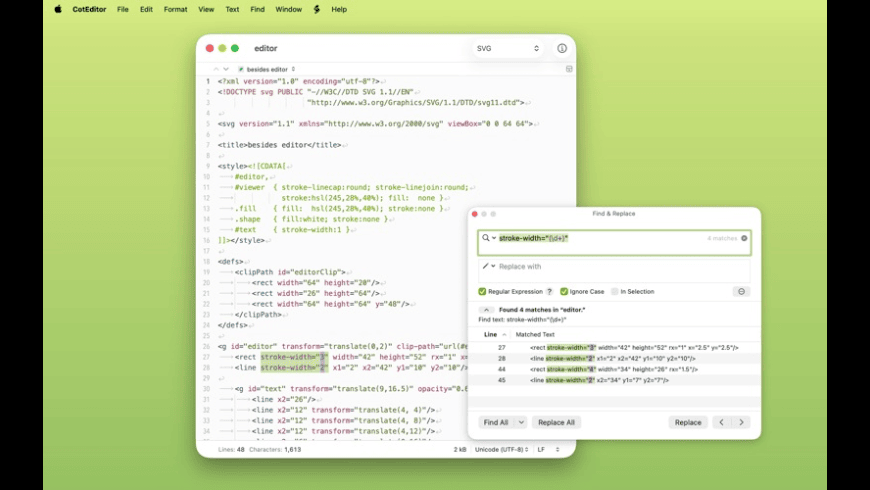Click the Characters: 1,613 status entry
The height and width of the screenshot is (490, 870).
click(275, 449)
